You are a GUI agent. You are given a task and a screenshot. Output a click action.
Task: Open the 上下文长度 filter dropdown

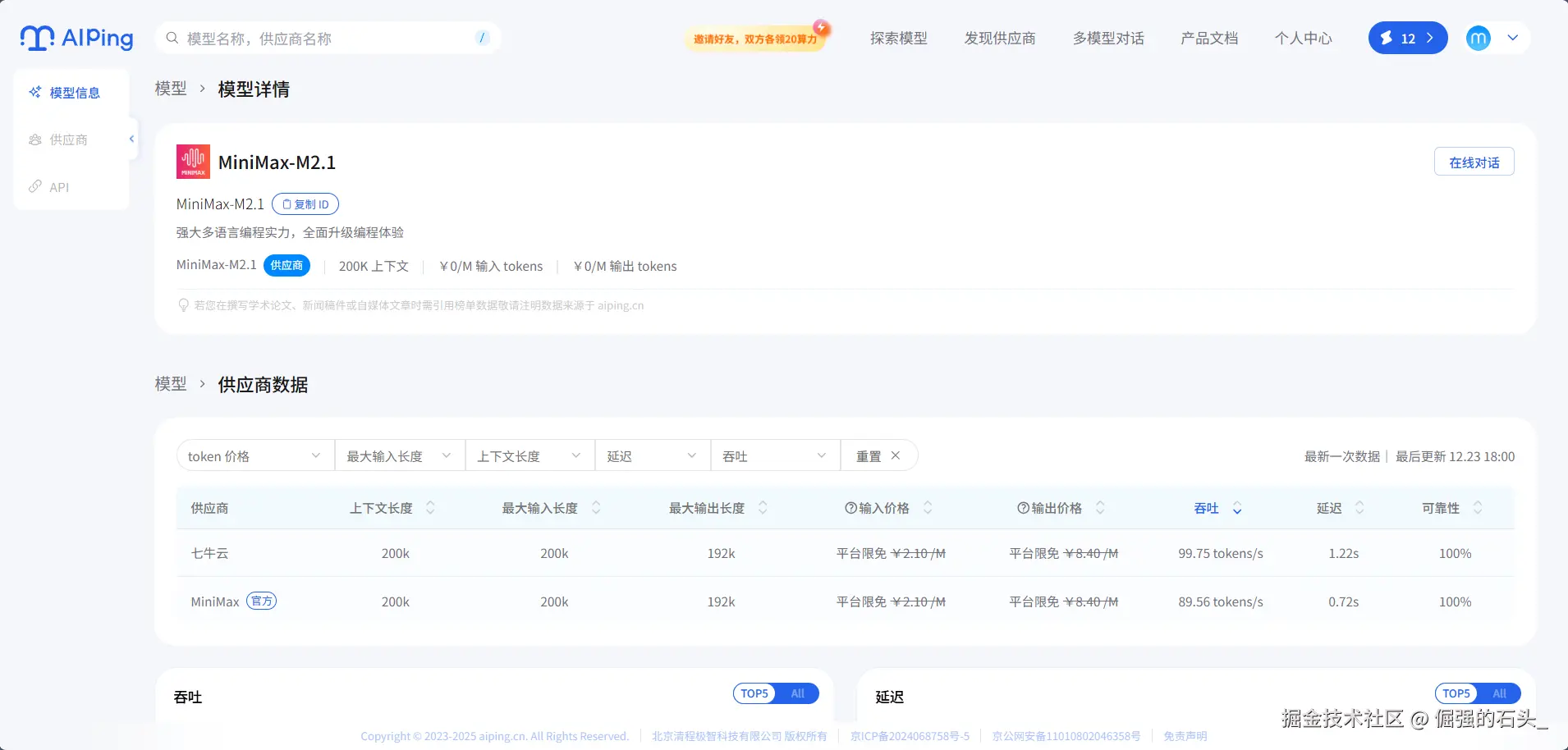[530, 455]
